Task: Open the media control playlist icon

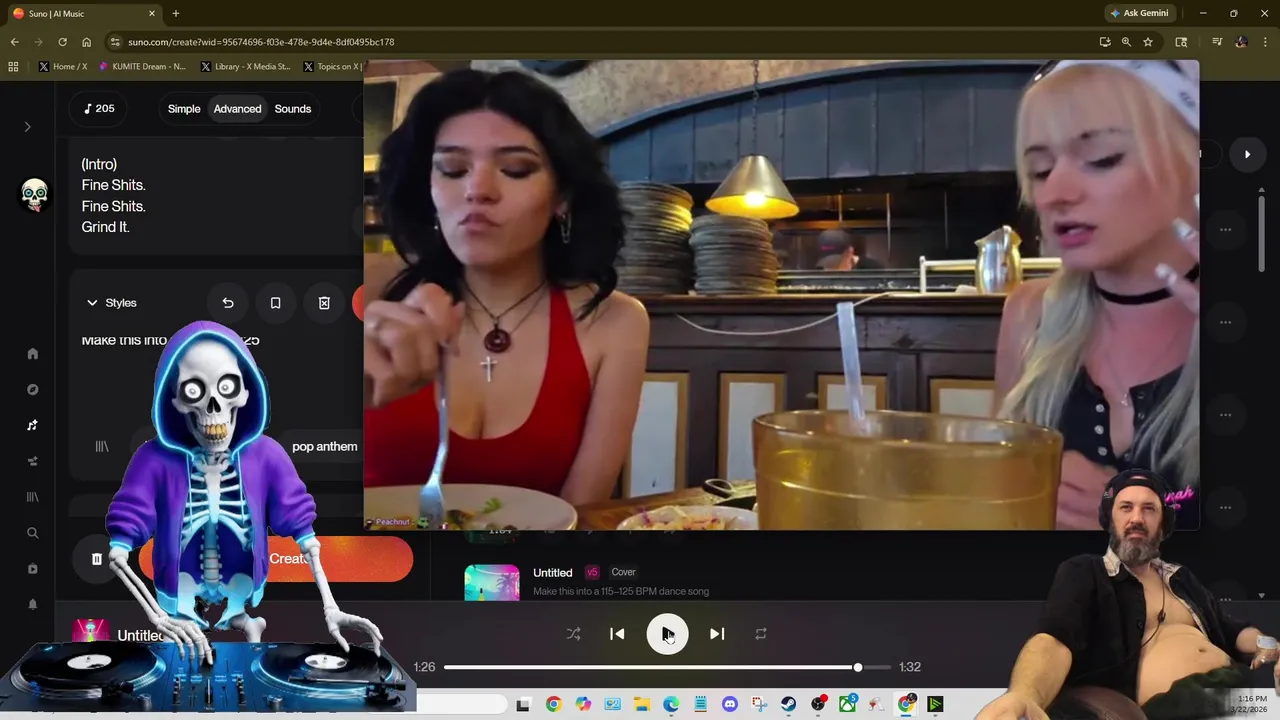Action: pos(1217,42)
